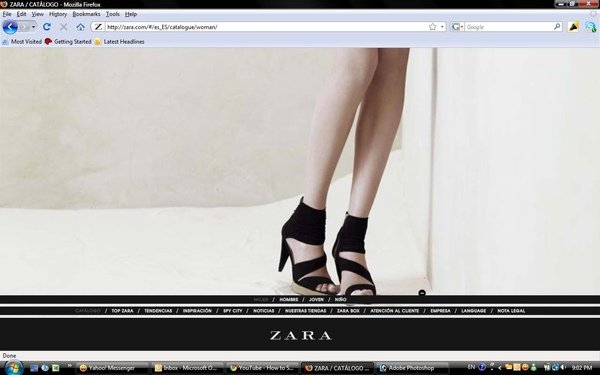Open the Help menu
The width and height of the screenshot is (600, 375).
[131, 14]
